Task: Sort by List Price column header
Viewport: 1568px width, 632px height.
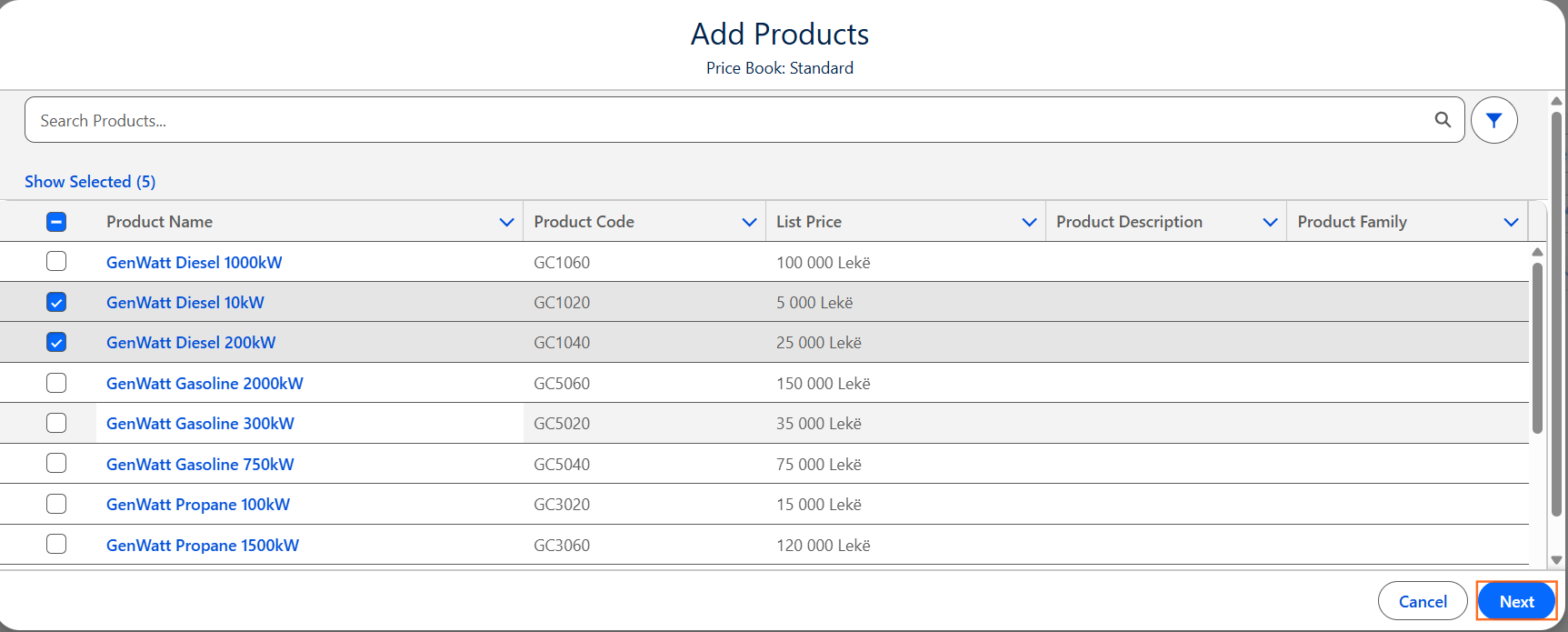Action: pos(809,222)
